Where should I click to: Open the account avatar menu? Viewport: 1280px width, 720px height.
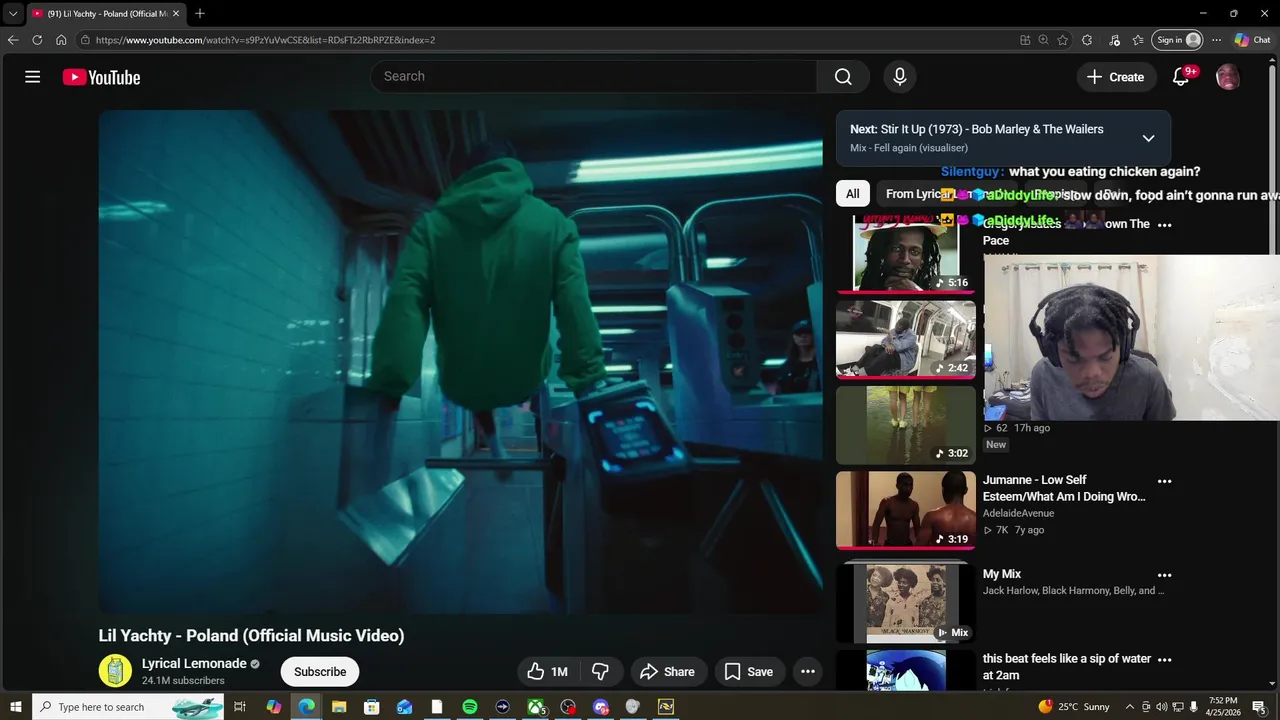(x=1228, y=77)
